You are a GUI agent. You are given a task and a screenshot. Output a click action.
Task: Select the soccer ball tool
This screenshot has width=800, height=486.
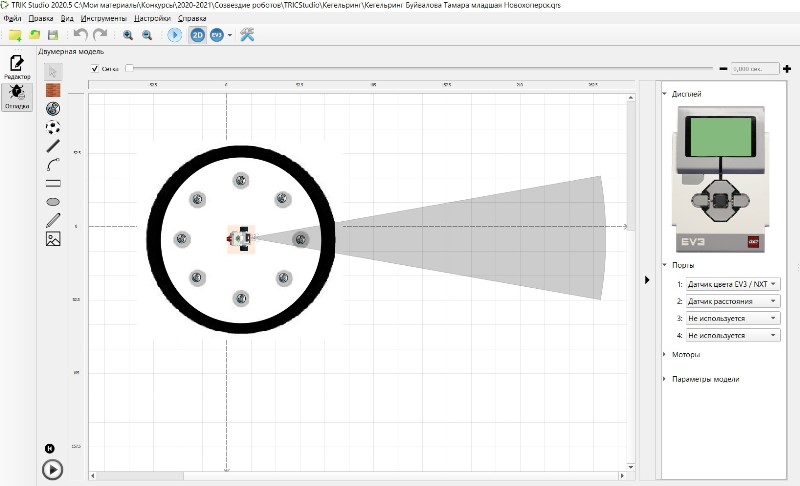(x=53, y=126)
